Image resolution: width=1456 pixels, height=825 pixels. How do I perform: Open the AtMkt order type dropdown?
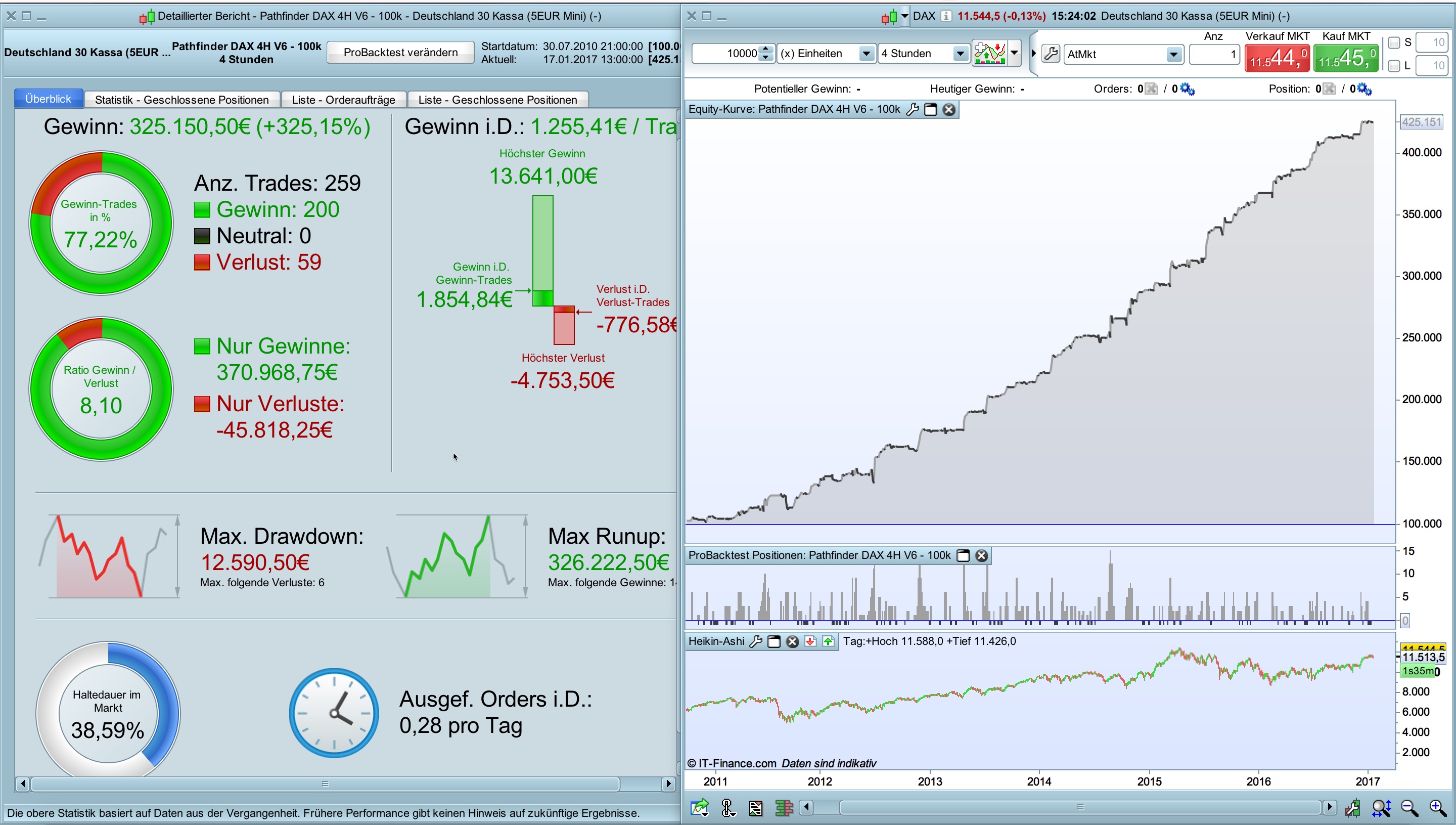(1173, 55)
